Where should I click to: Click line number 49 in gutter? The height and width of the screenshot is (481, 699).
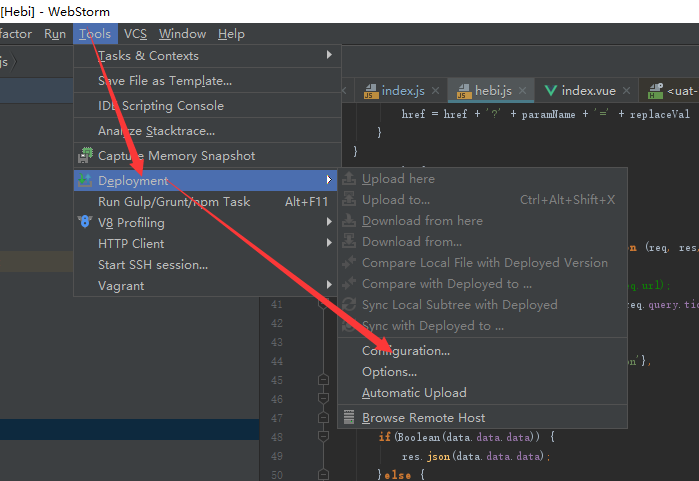tap(277, 456)
